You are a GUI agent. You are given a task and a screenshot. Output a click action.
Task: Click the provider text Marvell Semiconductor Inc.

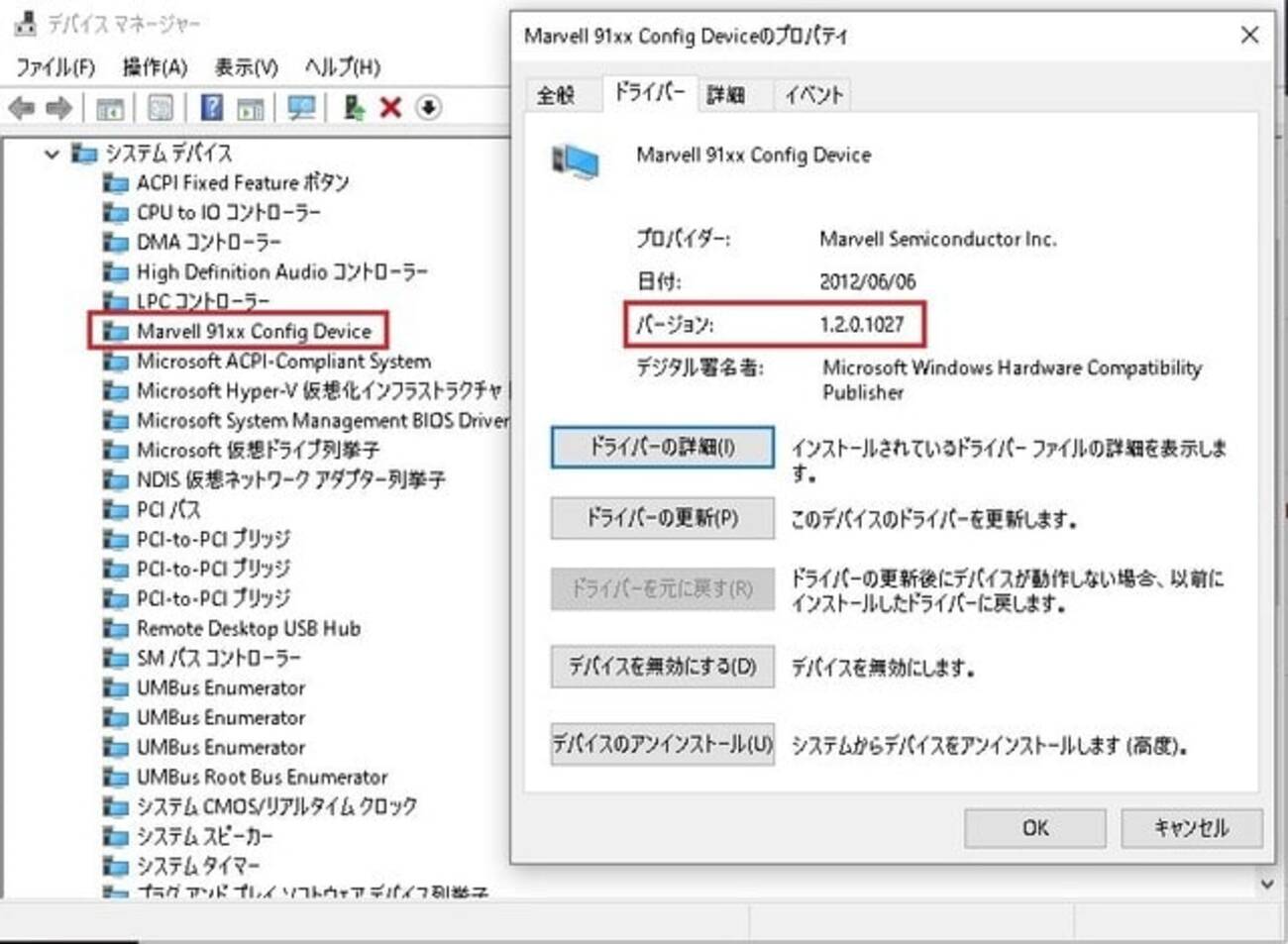938,239
